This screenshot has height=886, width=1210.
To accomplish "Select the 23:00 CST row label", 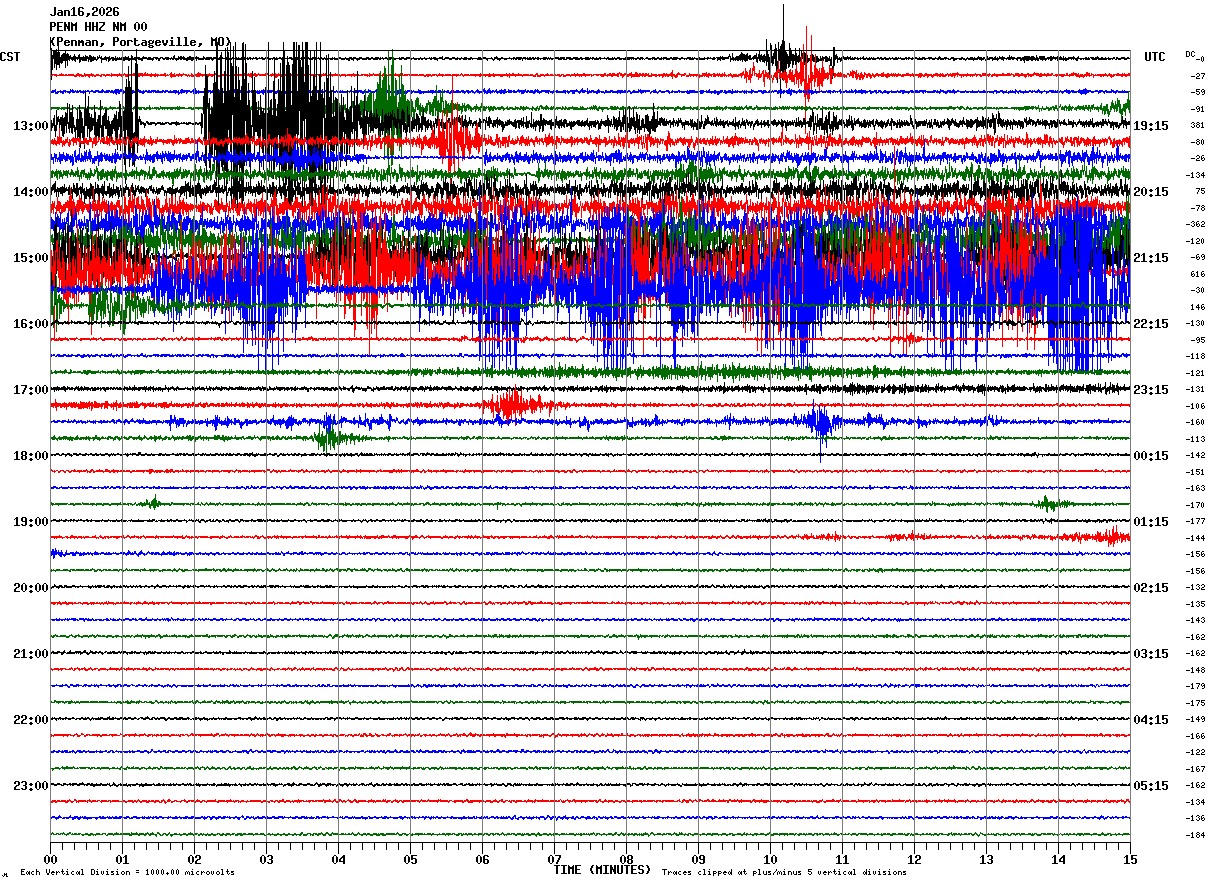I will [30, 786].
